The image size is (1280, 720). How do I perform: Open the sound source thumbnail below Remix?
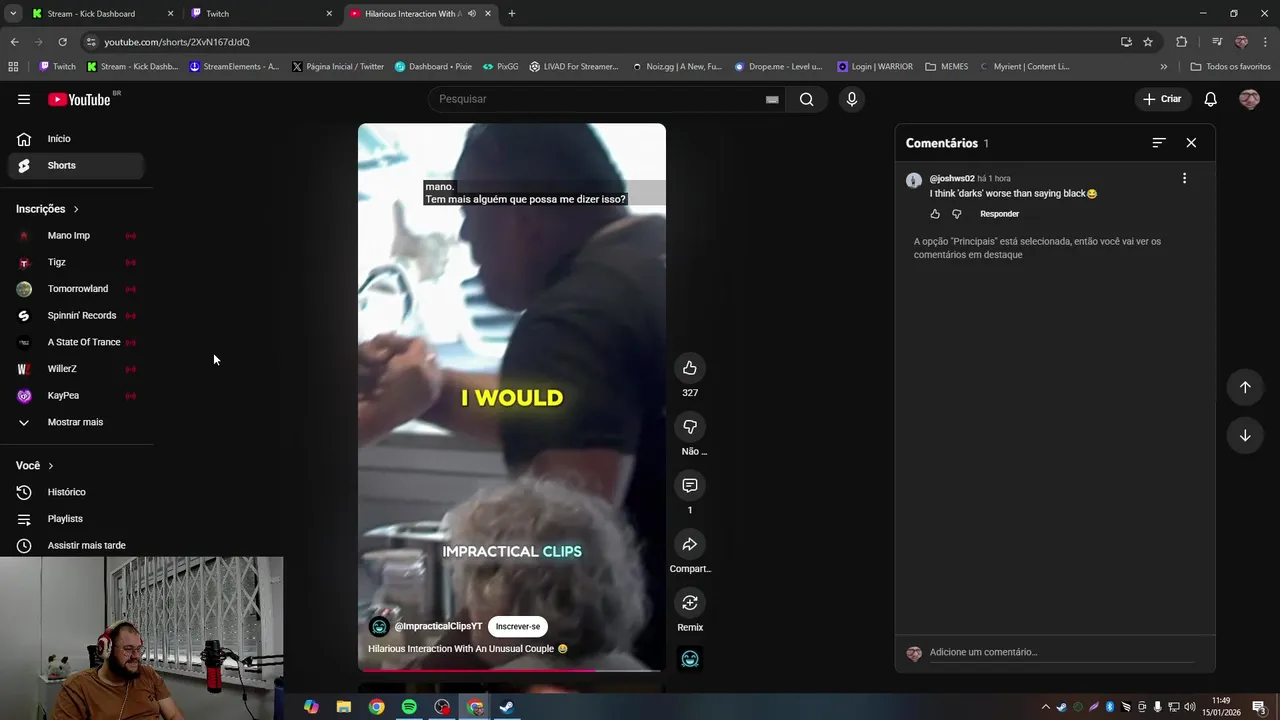690,659
